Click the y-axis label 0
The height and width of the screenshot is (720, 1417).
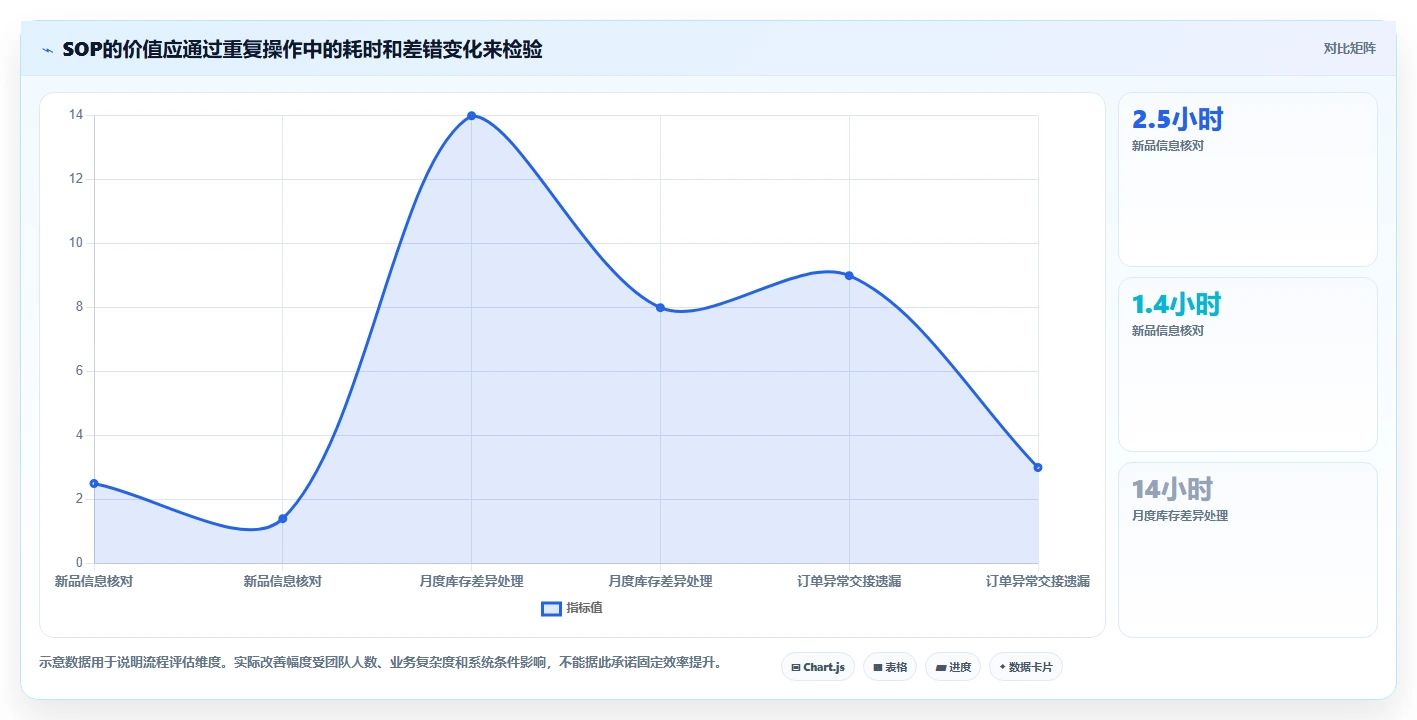pyautogui.click(x=80, y=563)
